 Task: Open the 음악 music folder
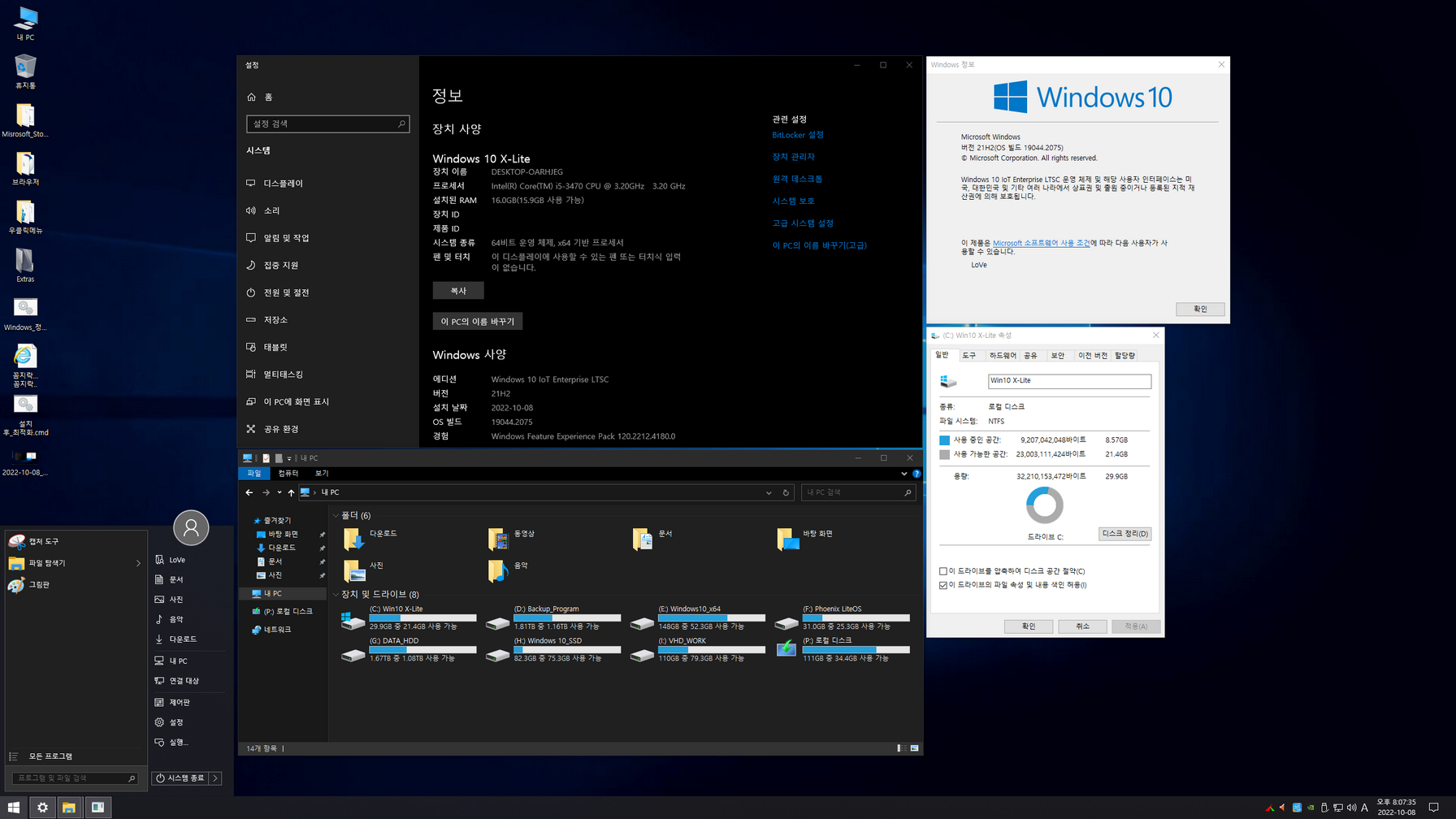click(x=509, y=570)
